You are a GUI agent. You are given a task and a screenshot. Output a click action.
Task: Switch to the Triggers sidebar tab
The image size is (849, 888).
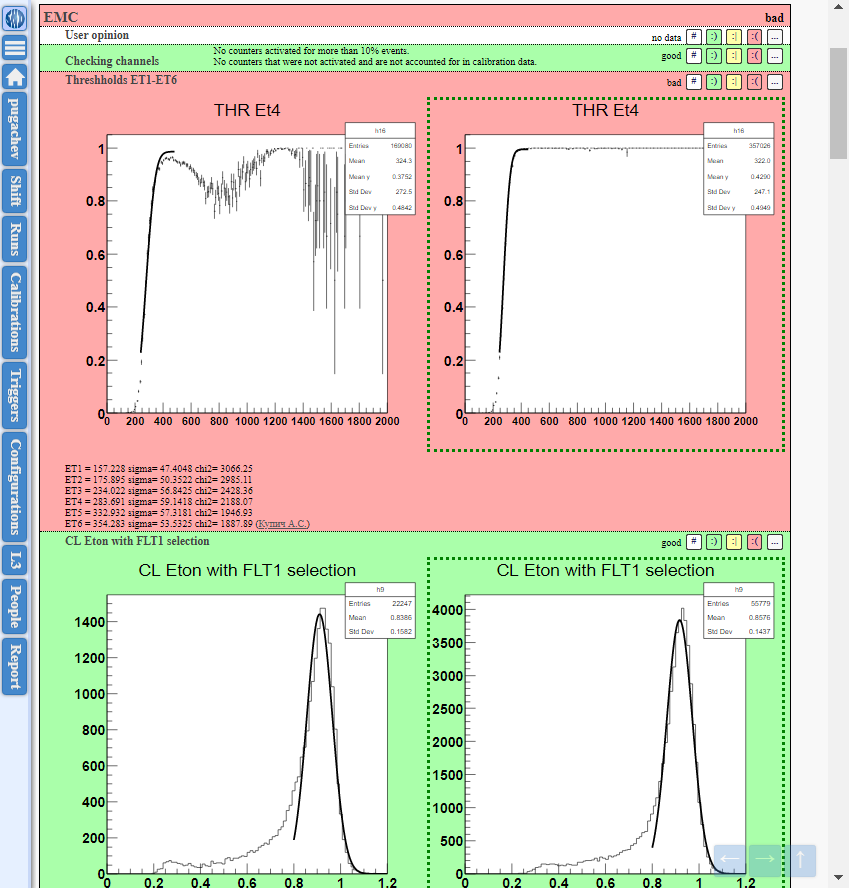click(15, 394)
